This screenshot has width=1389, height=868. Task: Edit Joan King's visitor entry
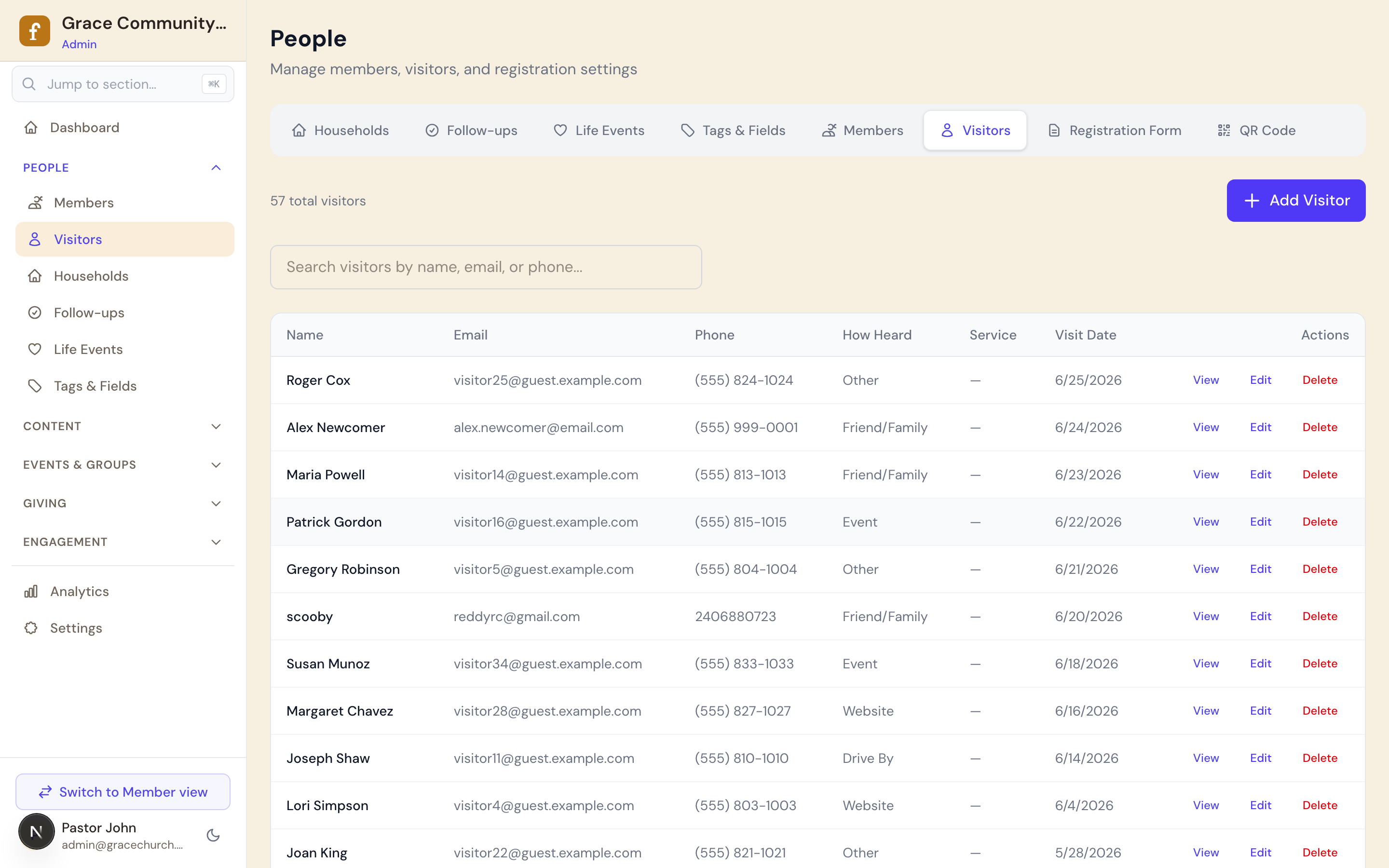click(1260, 853)
